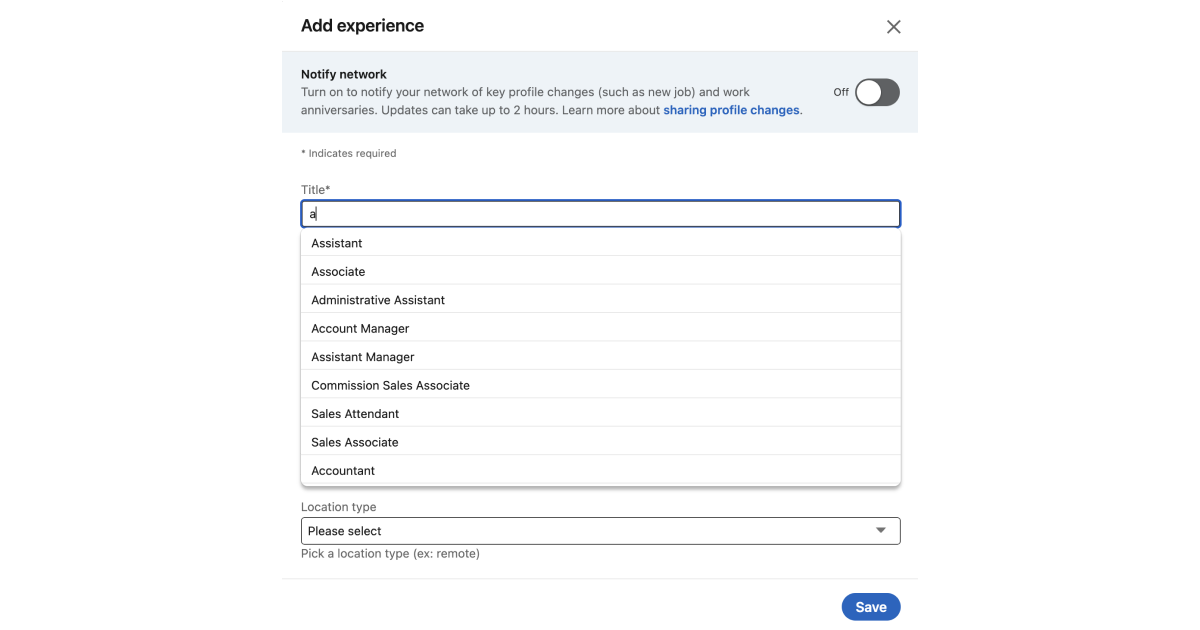The image size is (1200, 630).
Task: Choose Assistant Manager title suggestion
Action: [x=363, y=357]
